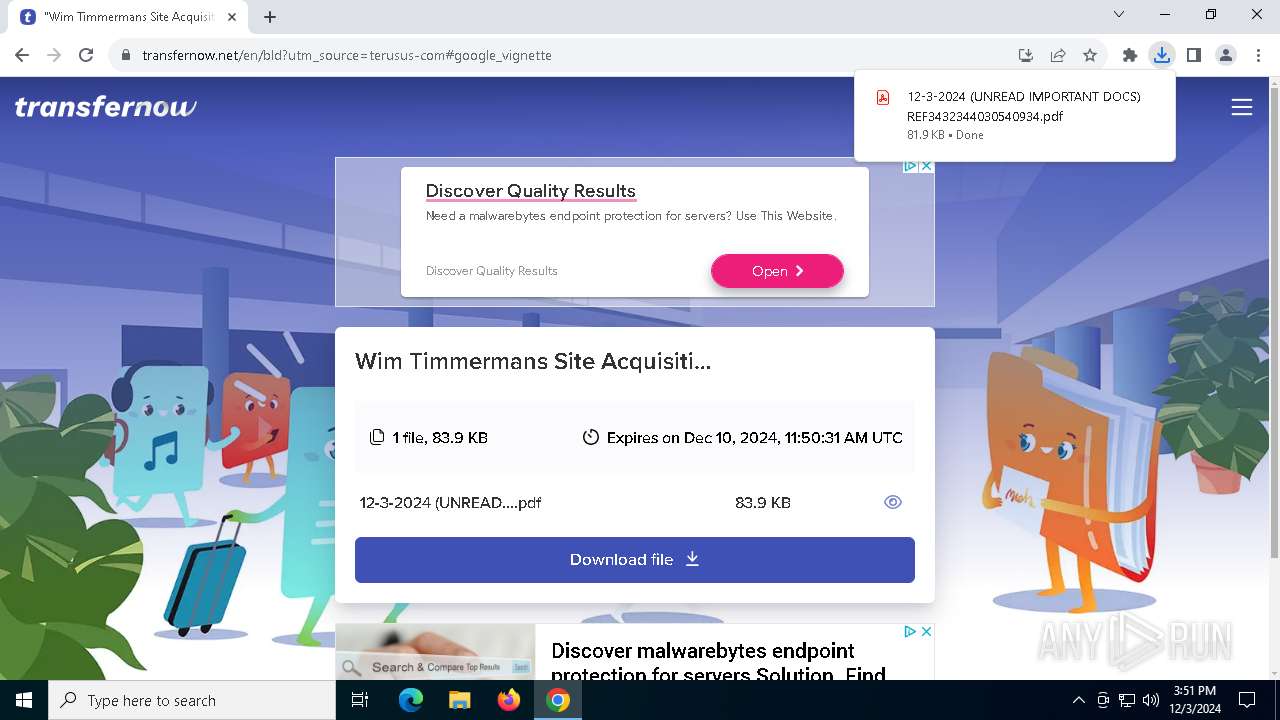Bookmark this tab with star icon
1280x720 pixels.
click(x=1090, y=55)
